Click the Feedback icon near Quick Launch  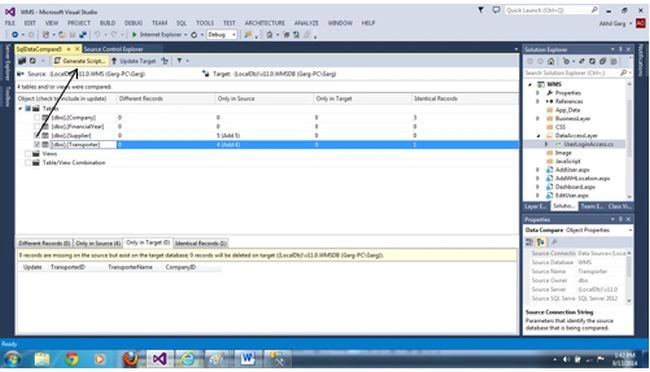click(x=496, y=10)
